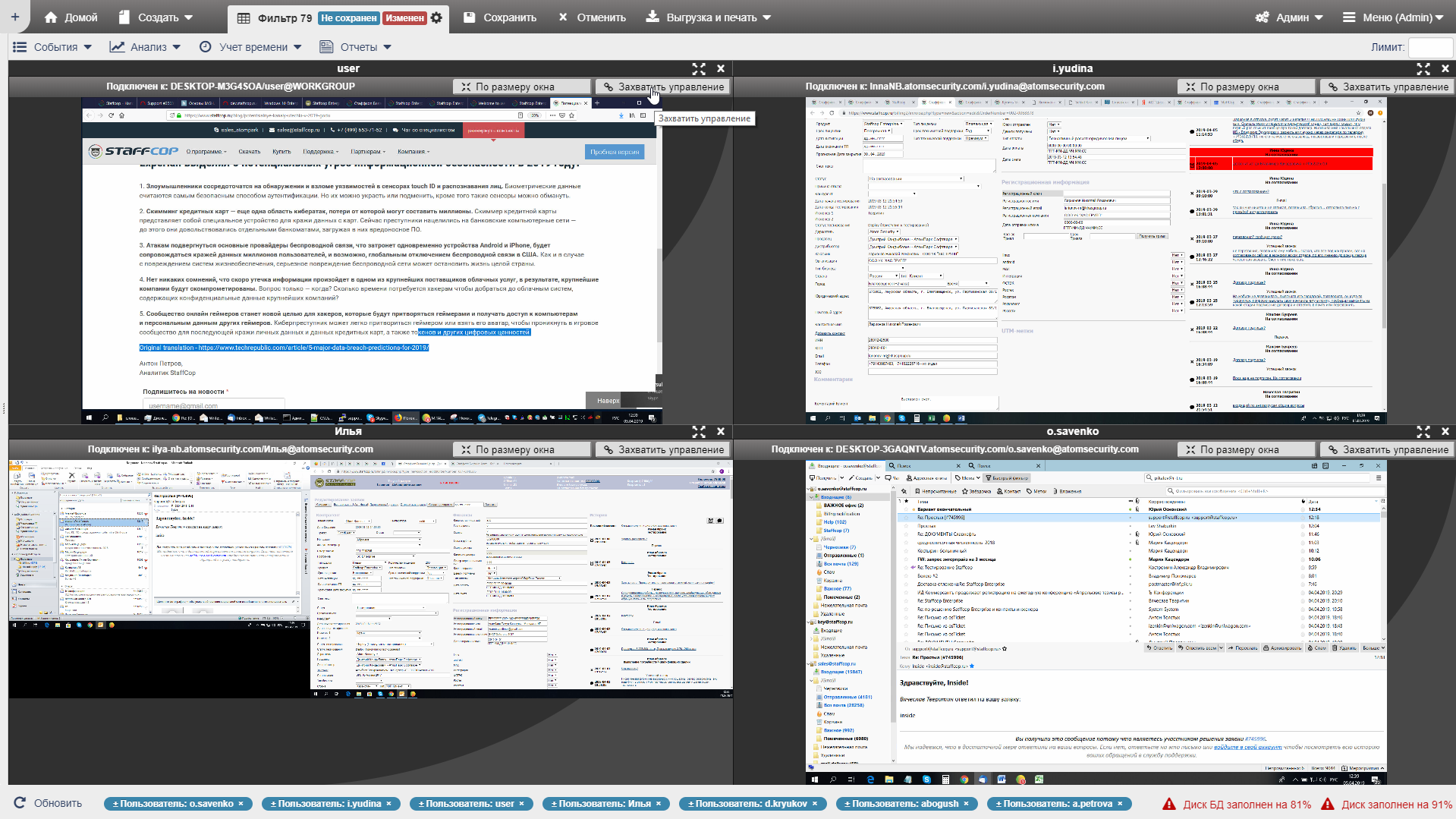Remove the a.petrova user filter chip
This screenshot has width=1456, height=819.
tap(1120, 804)
